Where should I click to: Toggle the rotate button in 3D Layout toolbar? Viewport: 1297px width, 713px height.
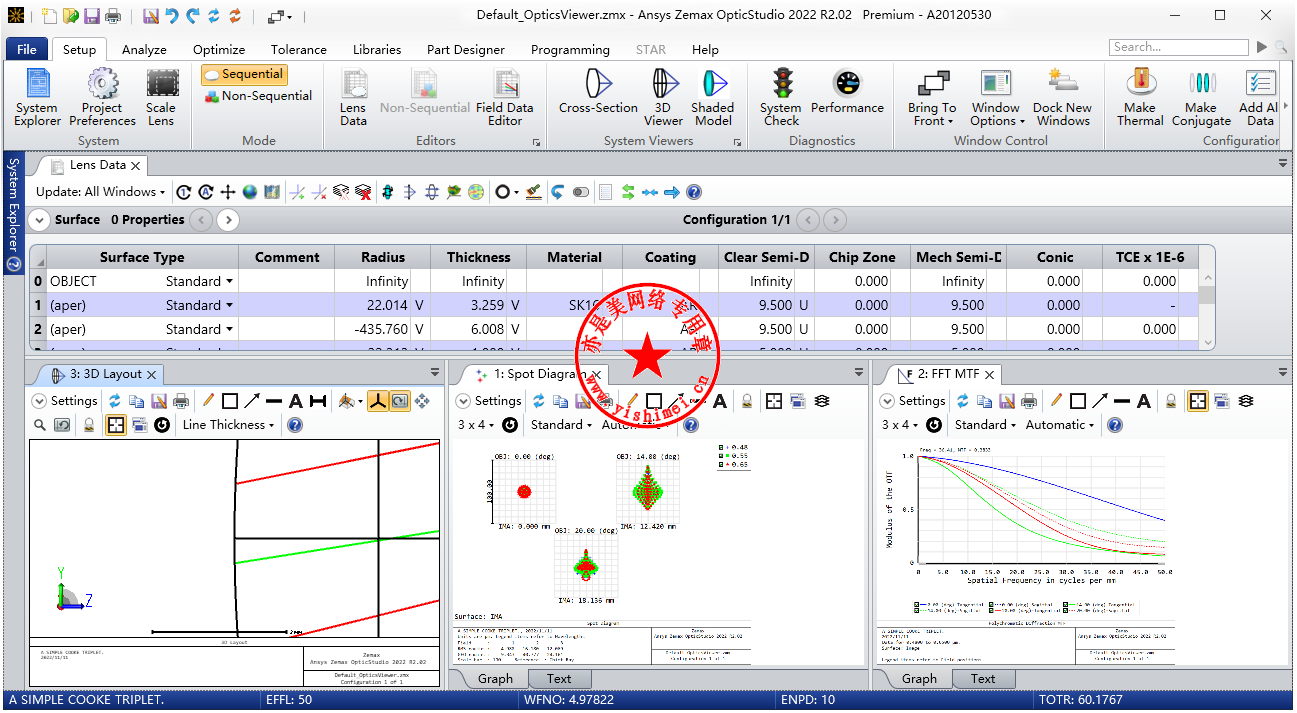tap(399, 401)
